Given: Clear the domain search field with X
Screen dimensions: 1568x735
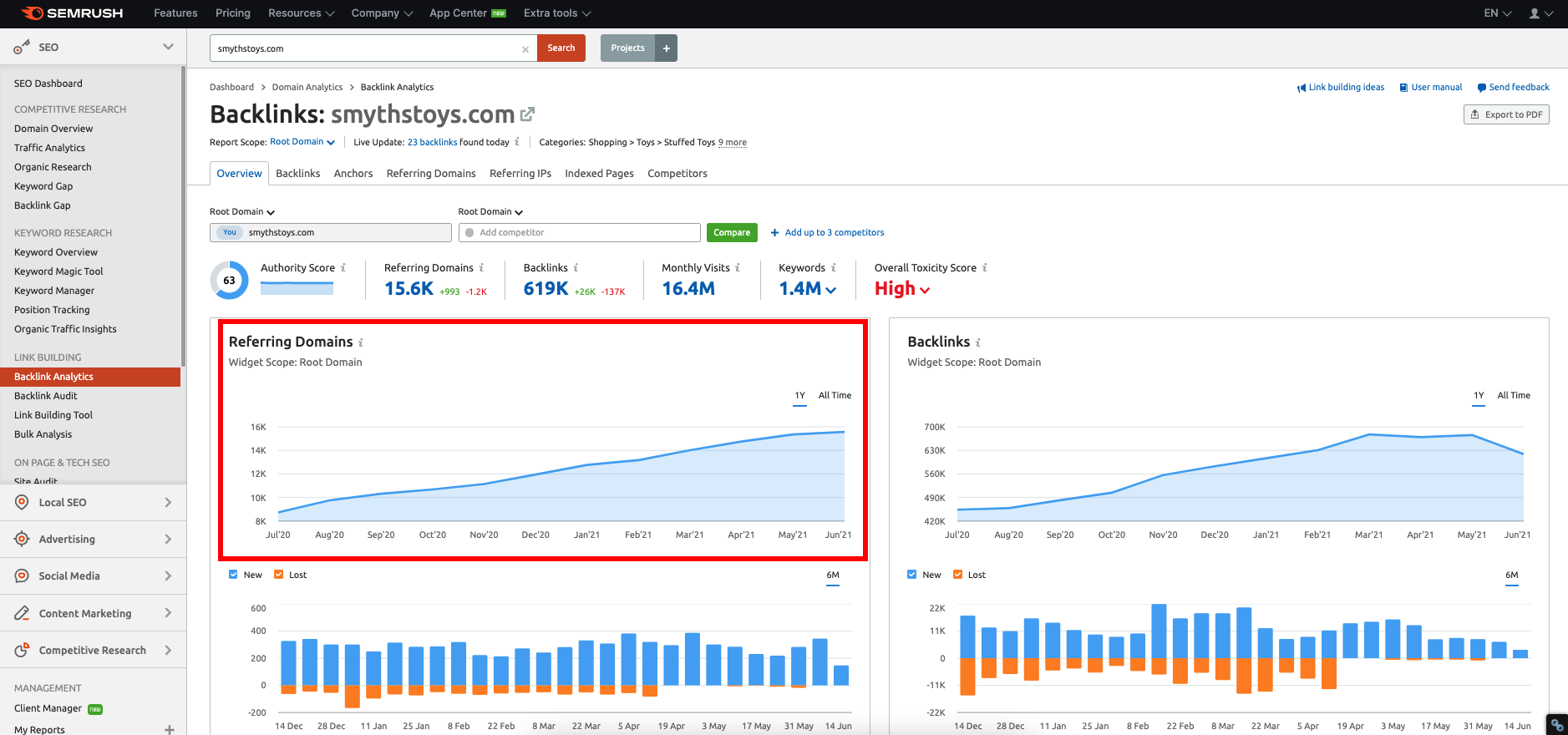Looking at the screenshot, I should 525,49.
